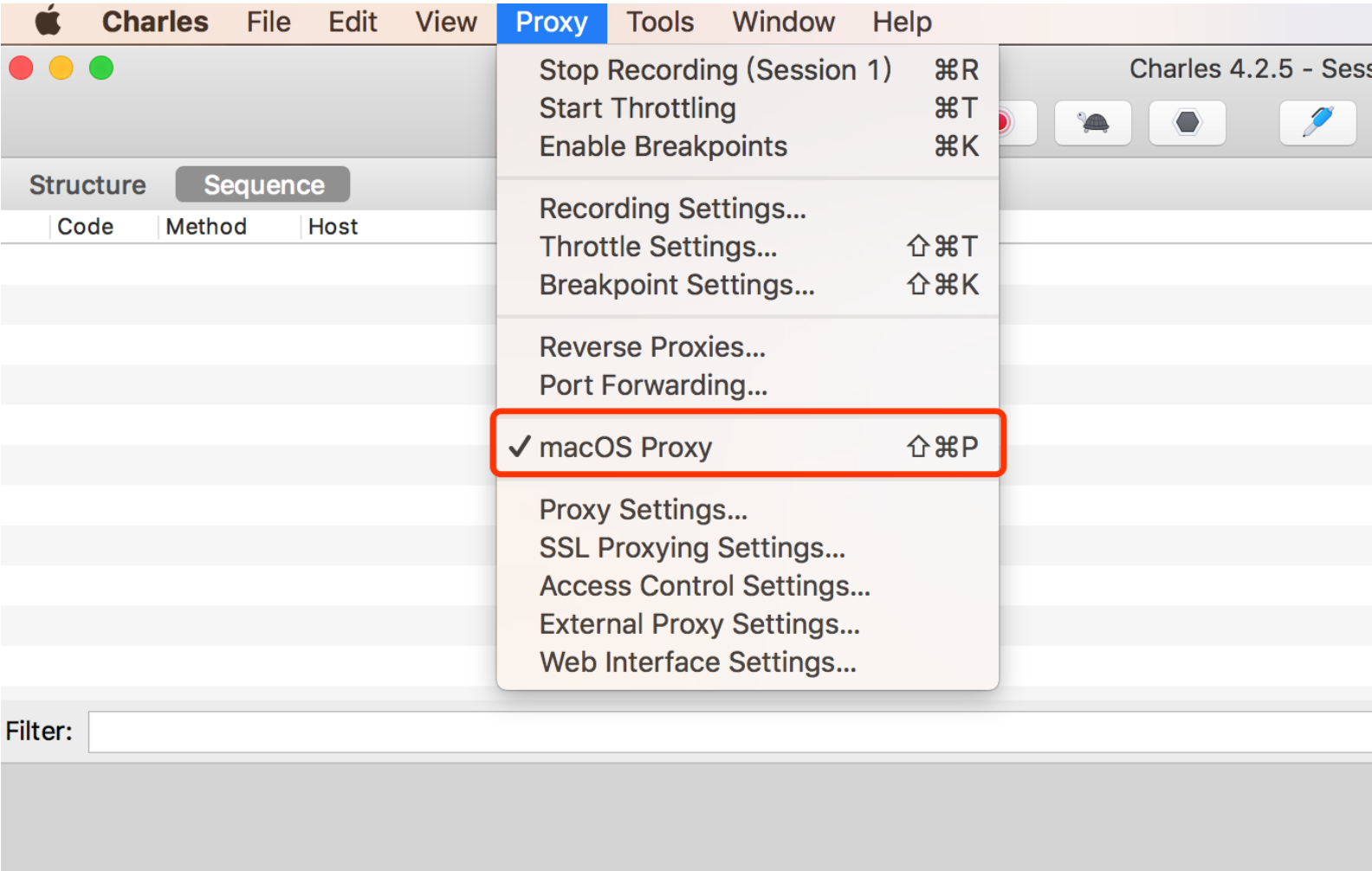Viewport: 1372px width, 871px height.
Task: Open Port Forwarding...
Action: click(747, 385)
